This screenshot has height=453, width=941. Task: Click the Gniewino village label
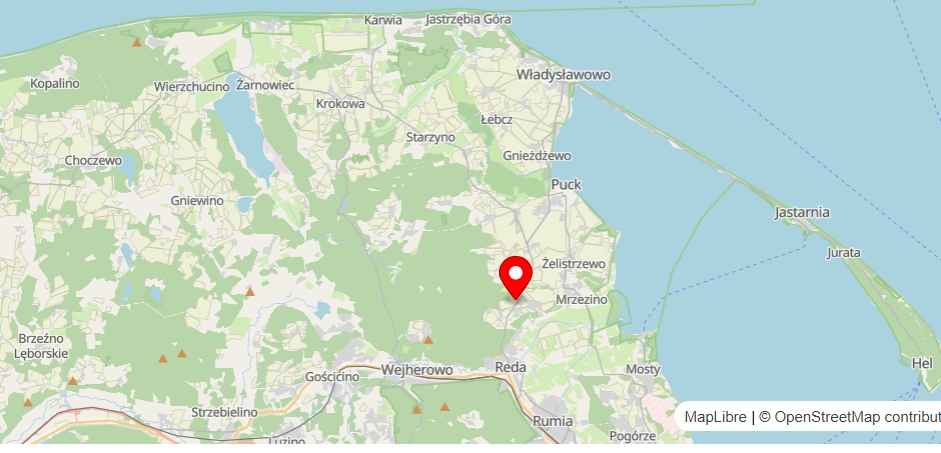[197, 200]
